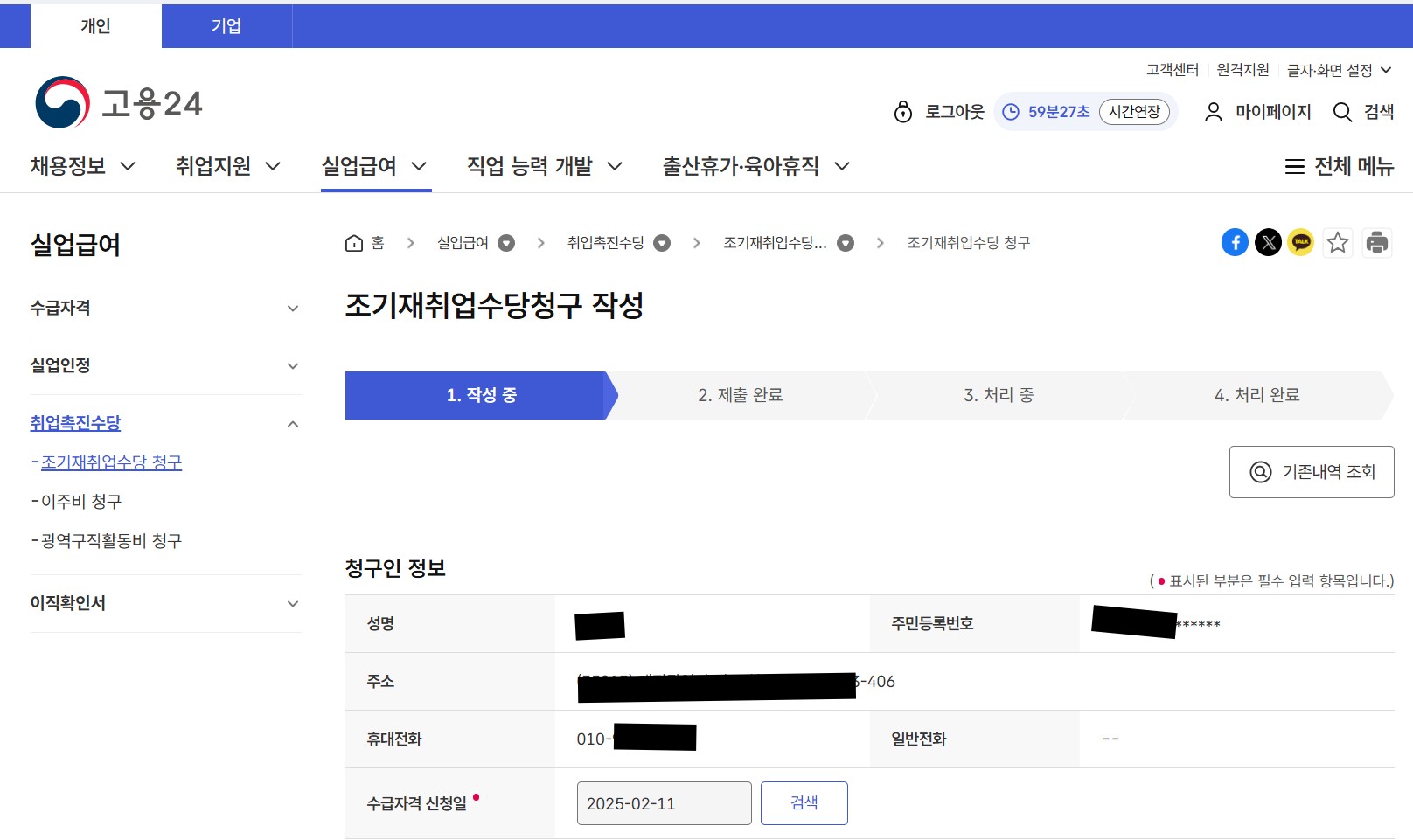Click the session timer clock icon

(x=1011, y=112)
